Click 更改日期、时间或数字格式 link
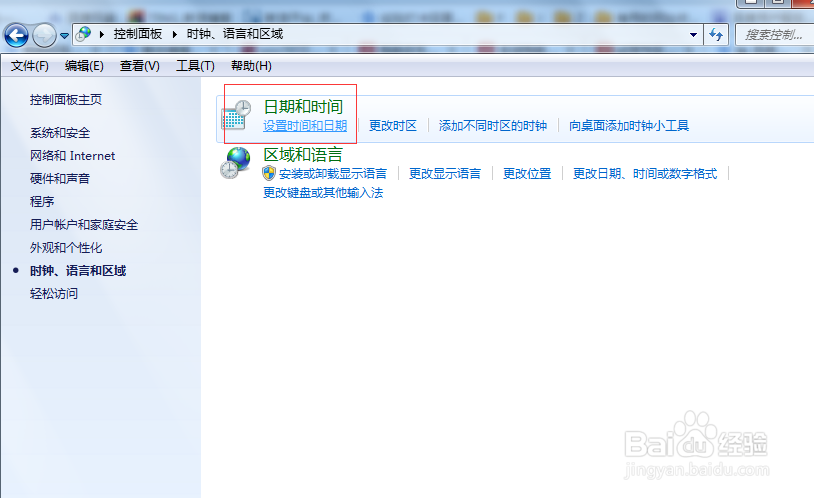This screenshot has height=498, width=814. (645, 173)
